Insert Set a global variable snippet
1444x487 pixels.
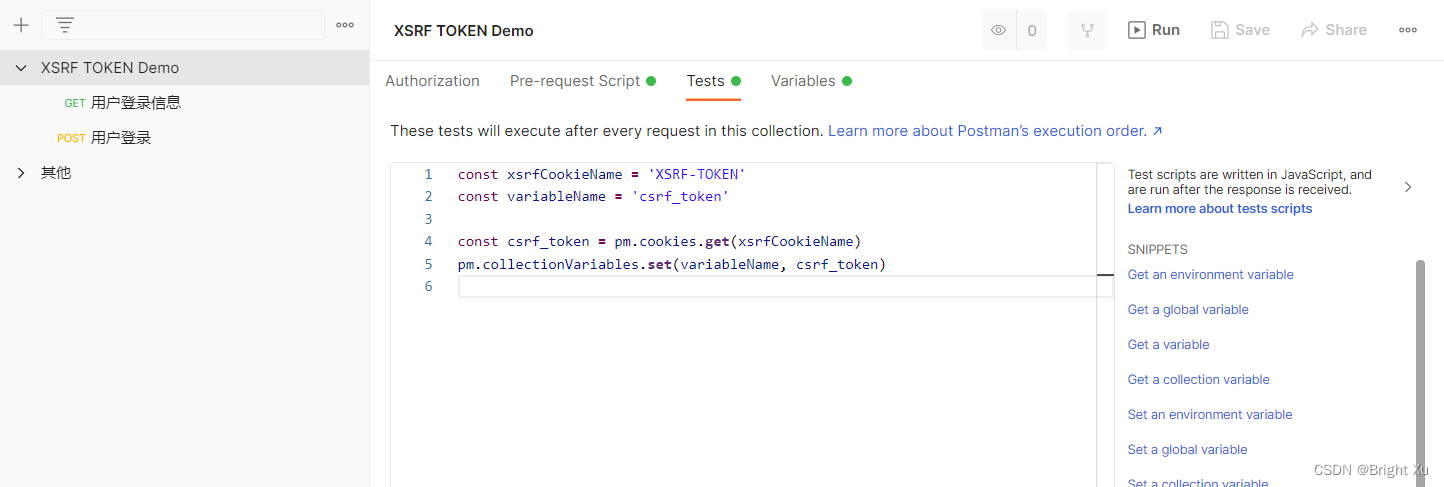tap(1187, 450)
